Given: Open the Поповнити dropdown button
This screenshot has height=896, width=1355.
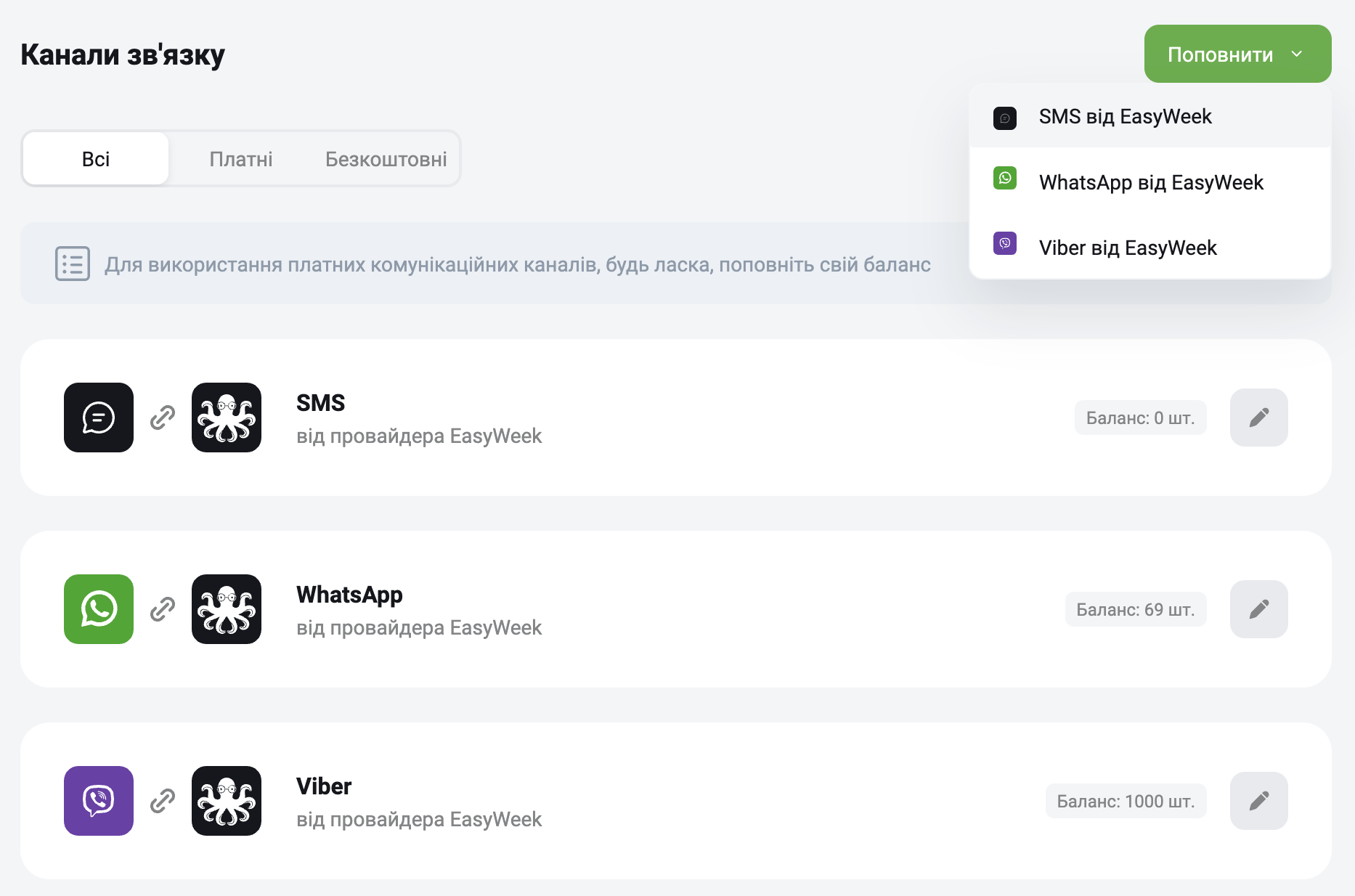Looking at the screenshot, I should tap(1237, 54).
